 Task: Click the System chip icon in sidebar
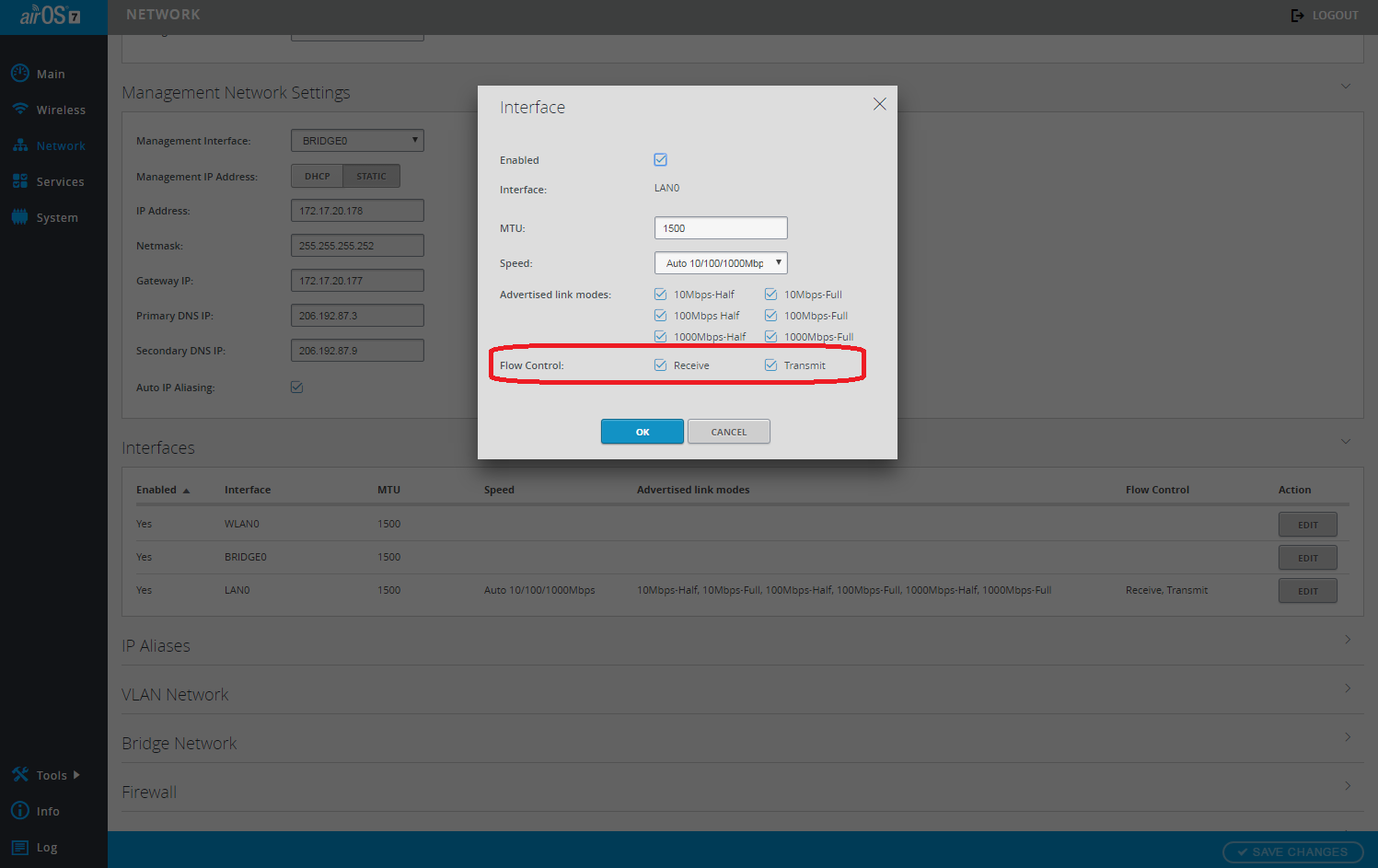tap(19, 217)
